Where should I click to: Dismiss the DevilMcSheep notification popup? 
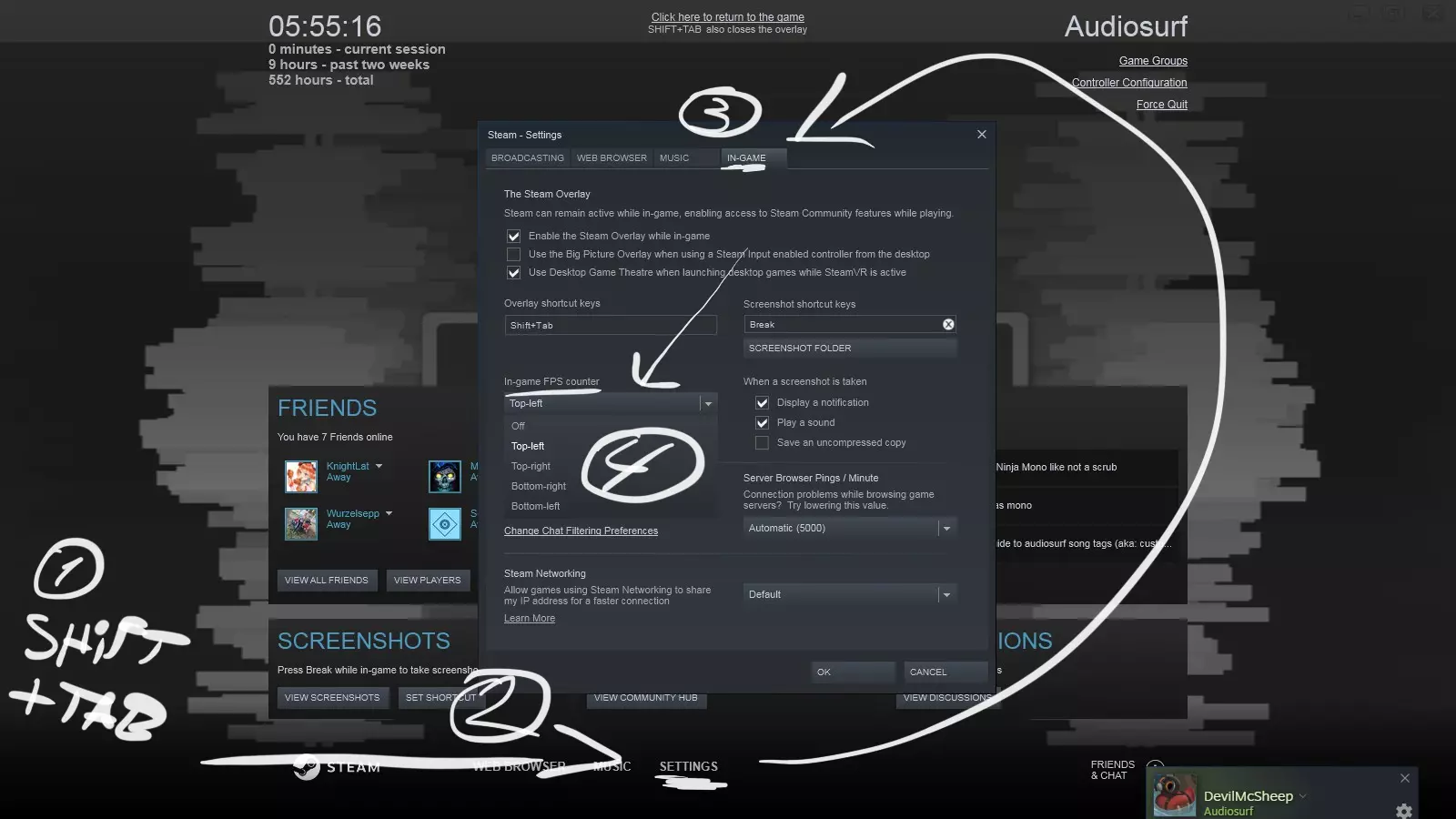point(1405,778)
